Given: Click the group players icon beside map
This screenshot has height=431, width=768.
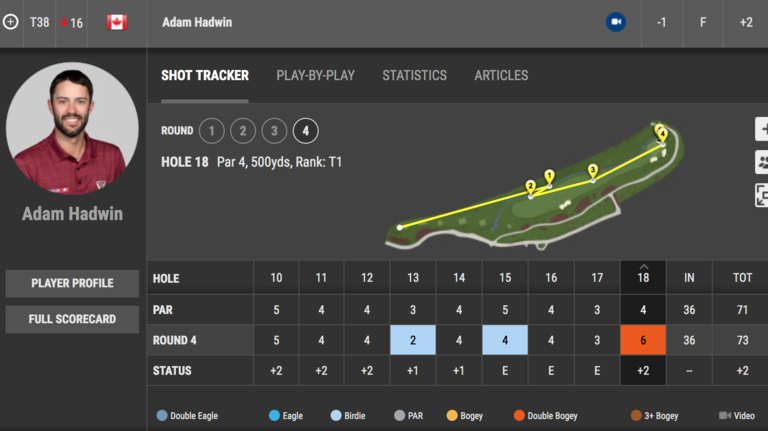Looking at the screenshot, I should coord(761,162).
